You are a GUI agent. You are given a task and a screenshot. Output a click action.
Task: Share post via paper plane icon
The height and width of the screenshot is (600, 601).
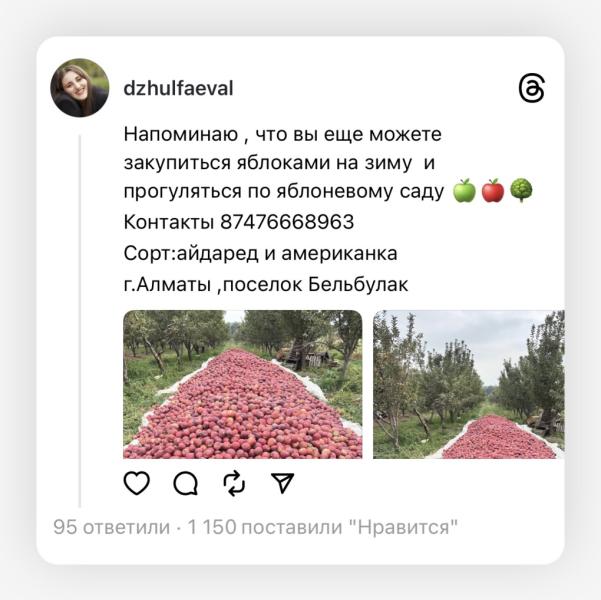pyautogui.click(x=282, y=483)
